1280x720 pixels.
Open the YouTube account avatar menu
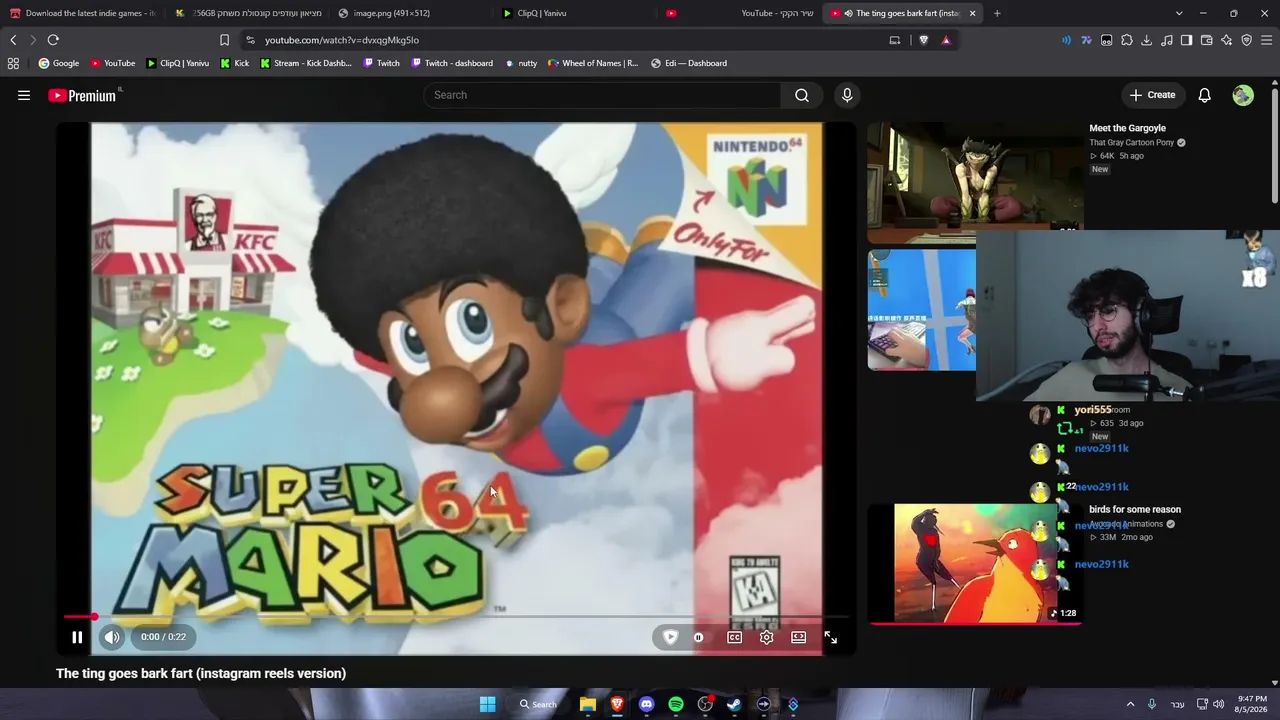pos(1243,95)
